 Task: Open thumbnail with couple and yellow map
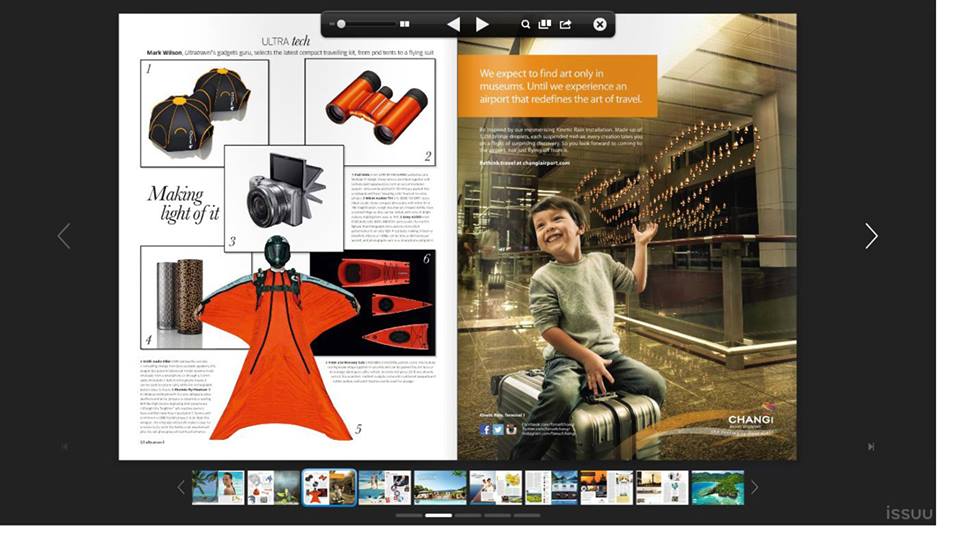click(x=496, y=487)
